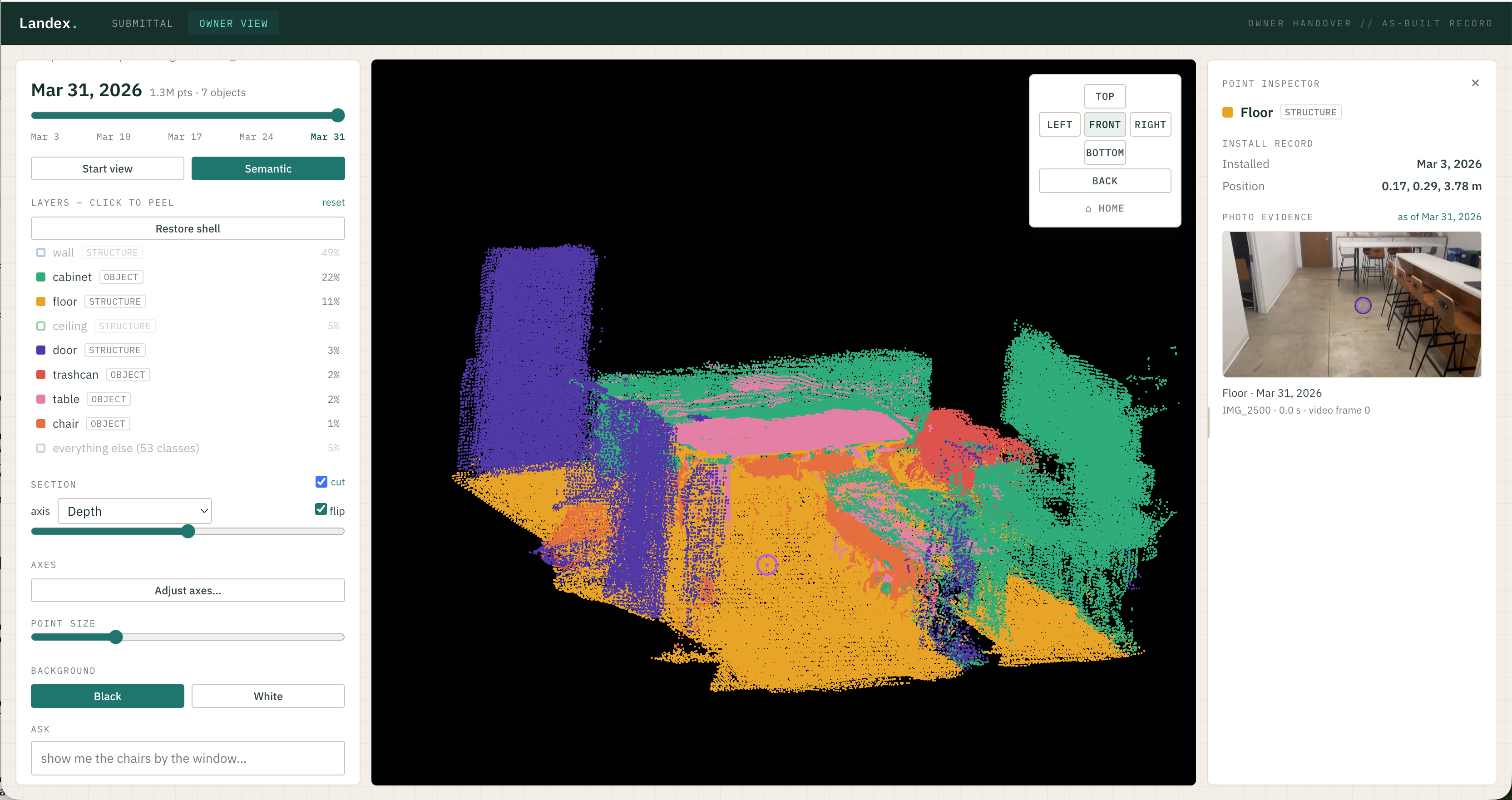
Task: Click the 'as of Mar 31, 2026' link
Action: pyautogui.click(x=1439, y=217)
